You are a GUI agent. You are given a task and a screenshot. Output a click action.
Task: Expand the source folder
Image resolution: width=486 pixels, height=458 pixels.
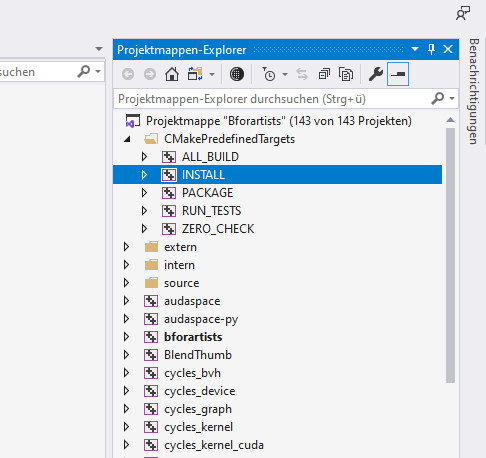pyautogui.click(x=126, y=283)
